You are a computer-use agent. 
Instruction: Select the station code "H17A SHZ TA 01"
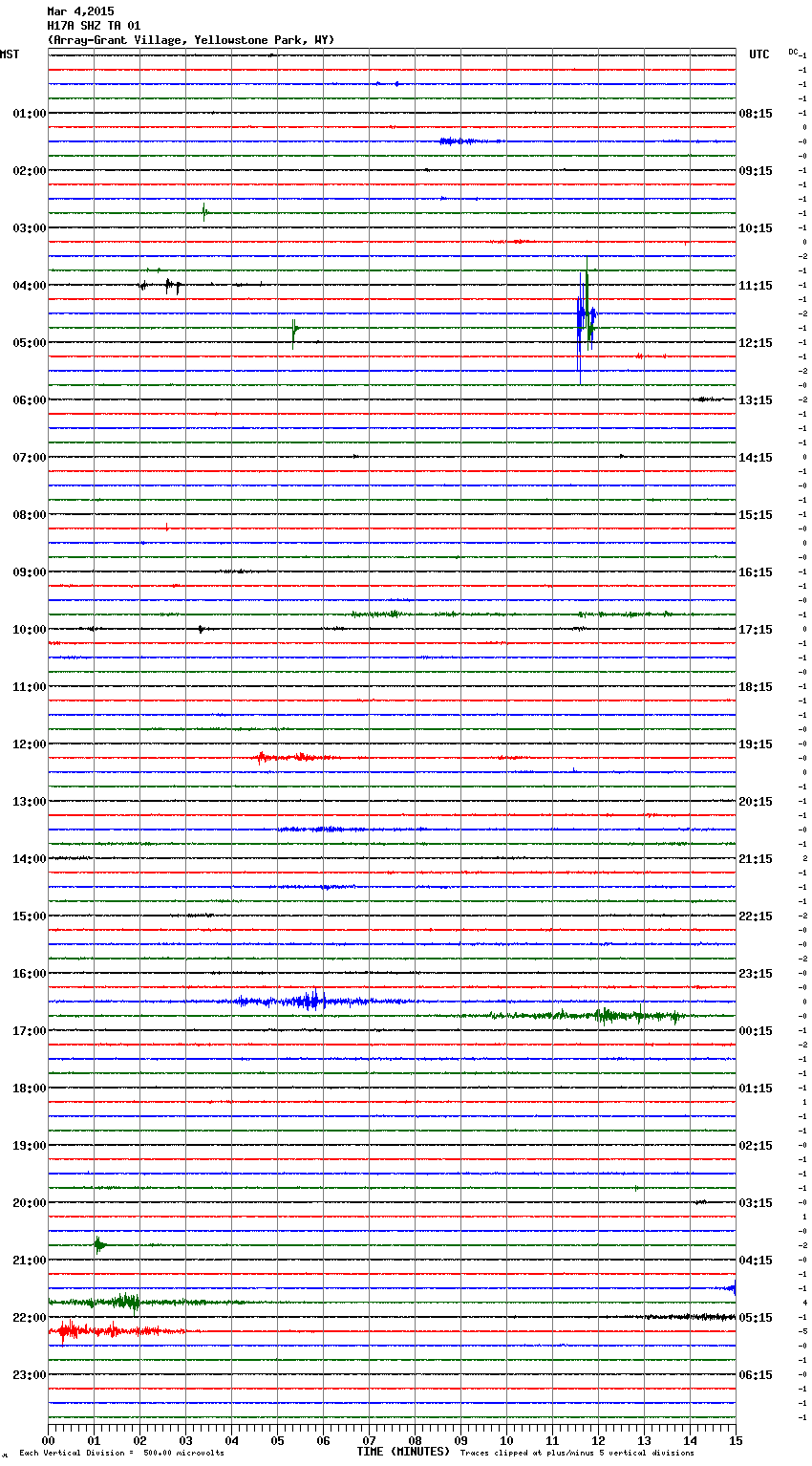94,26
